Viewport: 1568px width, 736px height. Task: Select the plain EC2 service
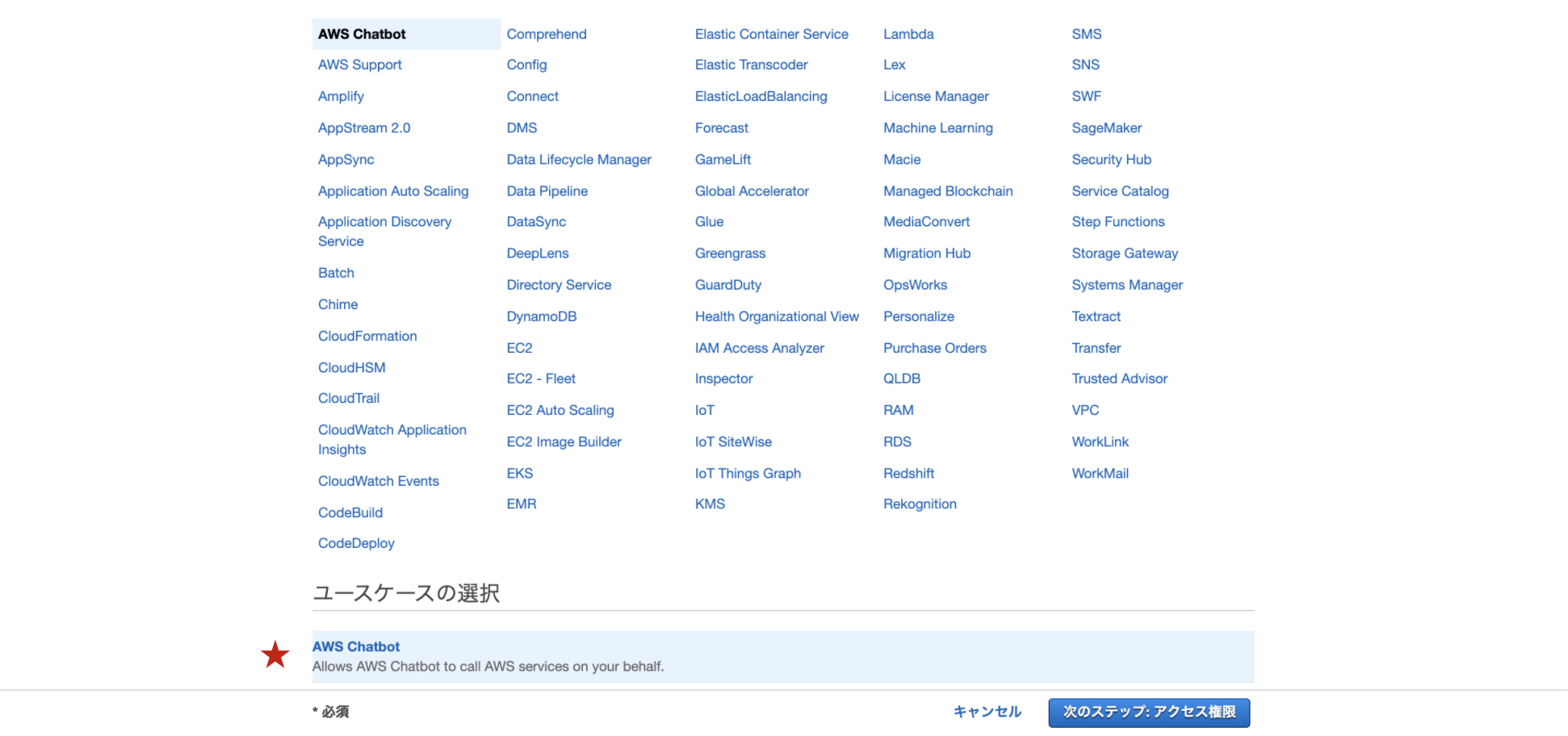pos(519,348)
